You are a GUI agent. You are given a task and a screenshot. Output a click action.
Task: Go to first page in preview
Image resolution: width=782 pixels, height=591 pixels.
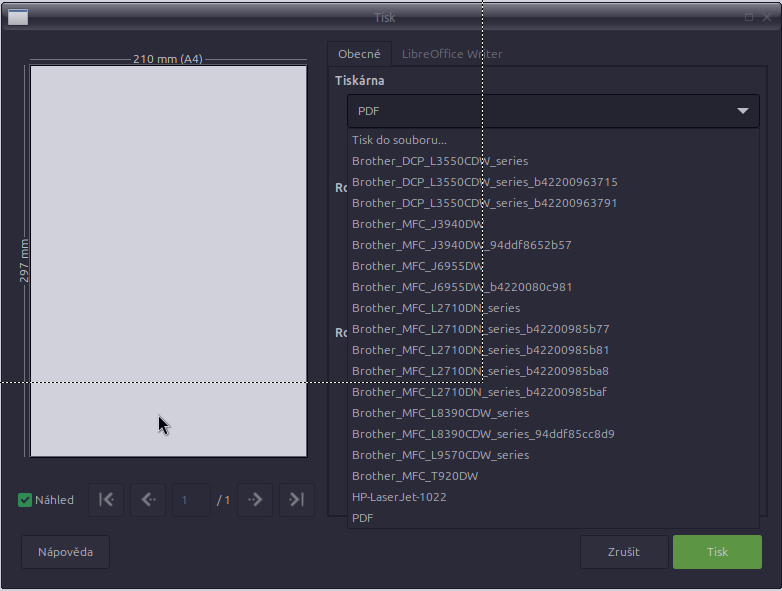(106, 500)
